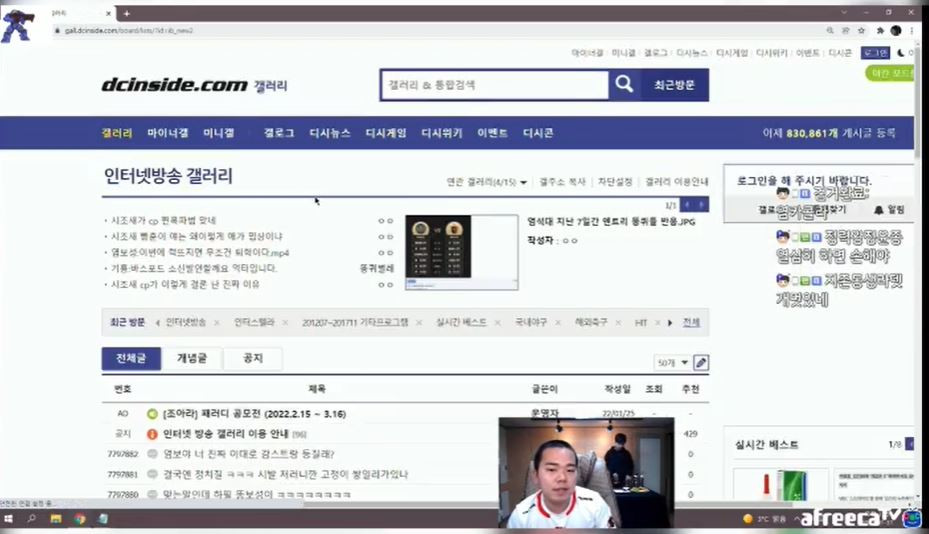Open a new browser tab with plus
Screen dimensions: 929x534
[x=127, y=13]
